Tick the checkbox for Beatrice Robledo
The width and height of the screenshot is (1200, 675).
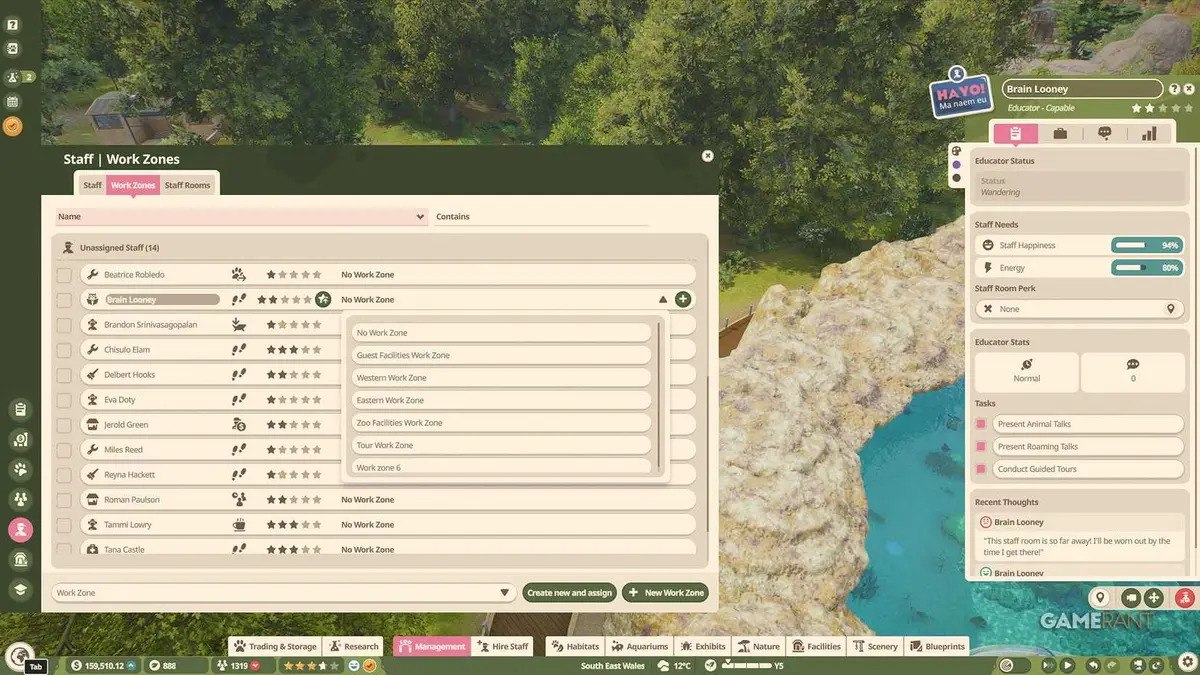[64, 274]
